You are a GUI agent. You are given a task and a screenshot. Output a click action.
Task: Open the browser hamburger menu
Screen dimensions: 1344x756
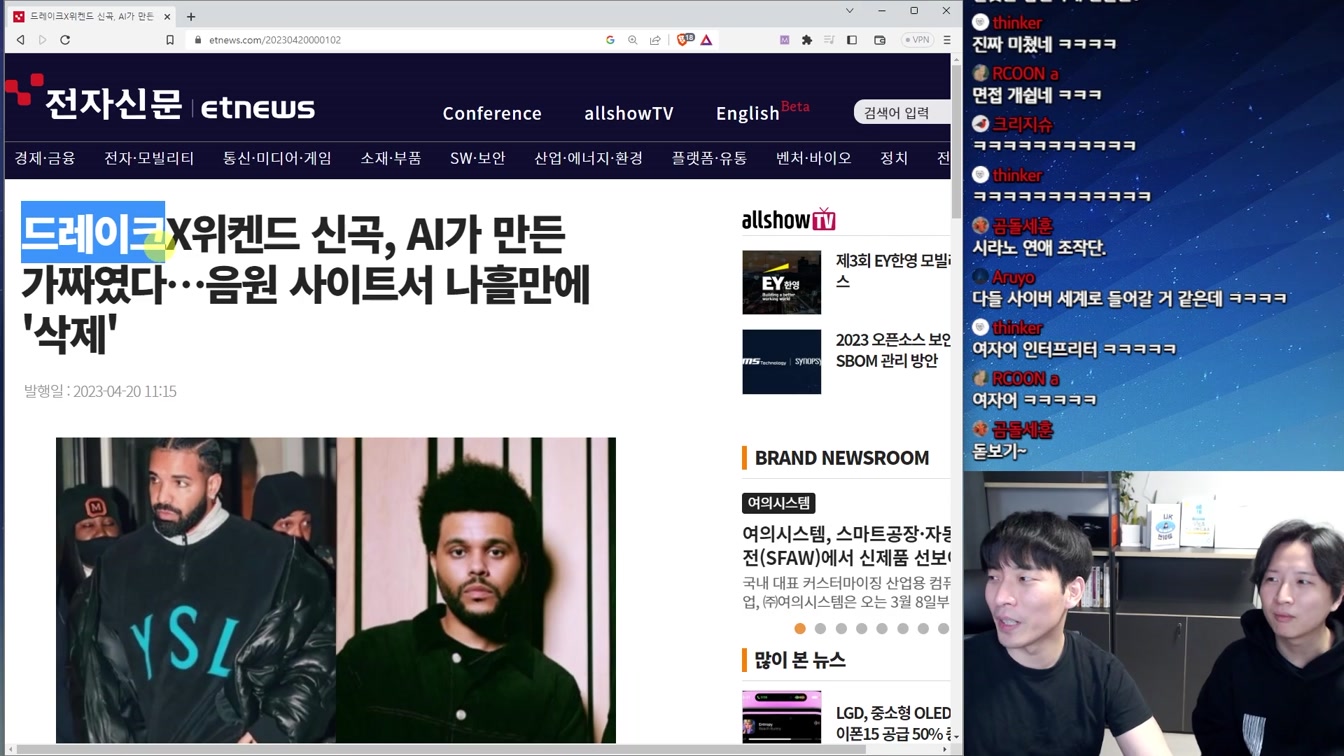pyautogui.click(x=946, y=40)
